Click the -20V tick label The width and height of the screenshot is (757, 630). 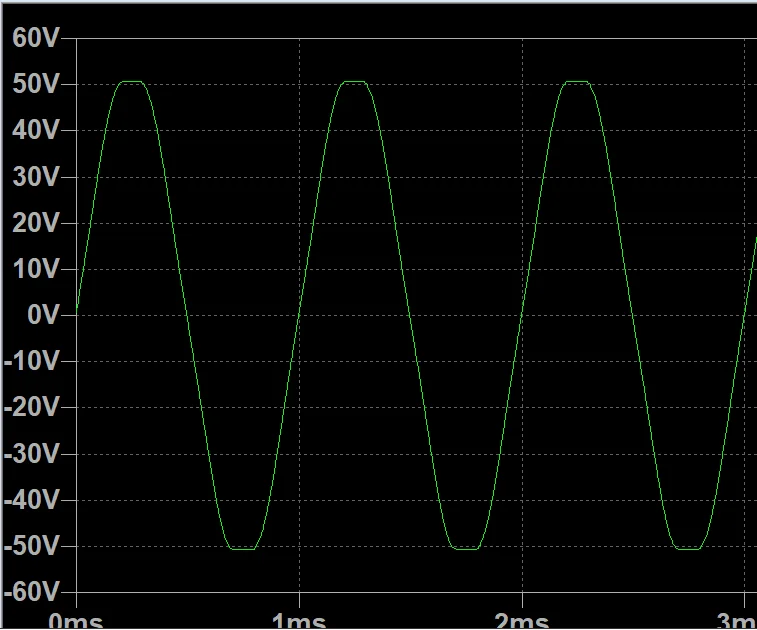[x=33, y=407]
